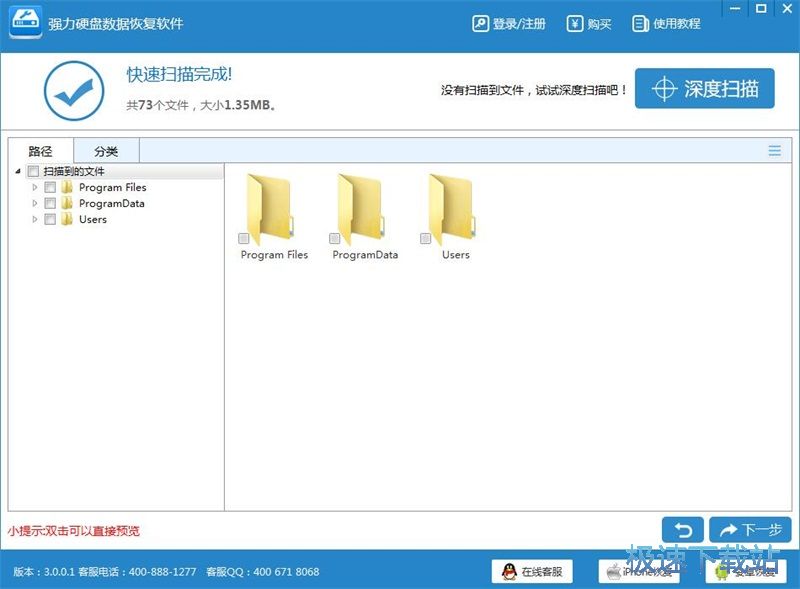800x589 pixels.
Task: Start 深度扫描 deep scan
Action: (705, 88)
